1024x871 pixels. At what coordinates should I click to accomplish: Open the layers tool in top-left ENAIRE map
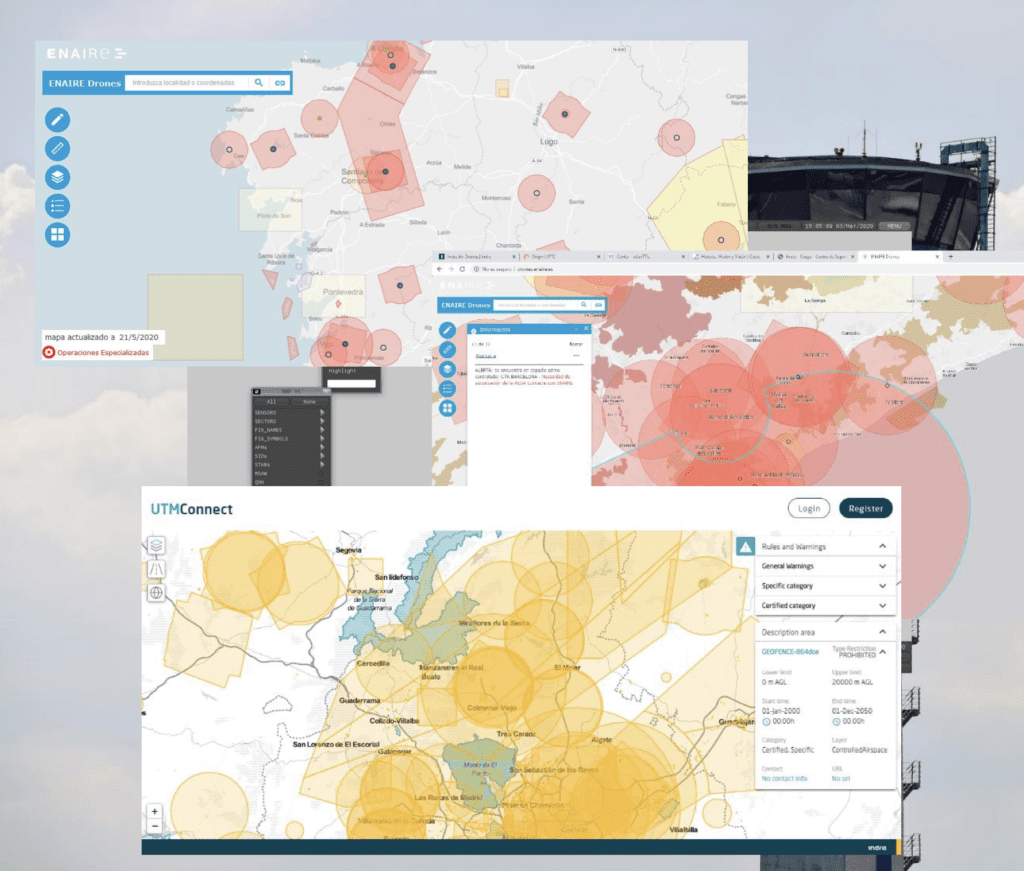click(x=57, y=177)
